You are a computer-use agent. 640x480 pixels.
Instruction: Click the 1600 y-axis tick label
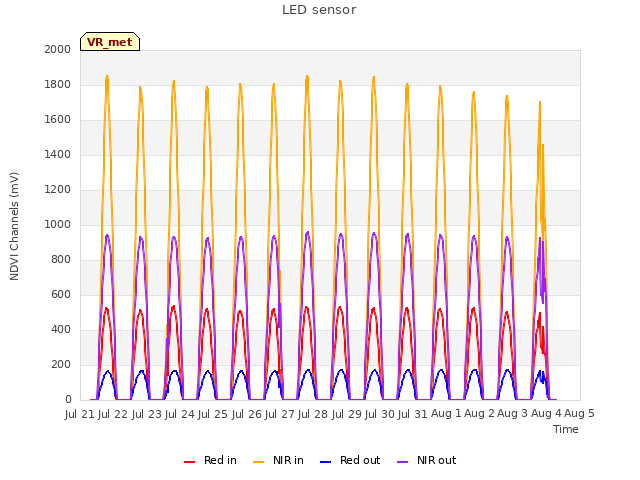click(x=58, y=120)
